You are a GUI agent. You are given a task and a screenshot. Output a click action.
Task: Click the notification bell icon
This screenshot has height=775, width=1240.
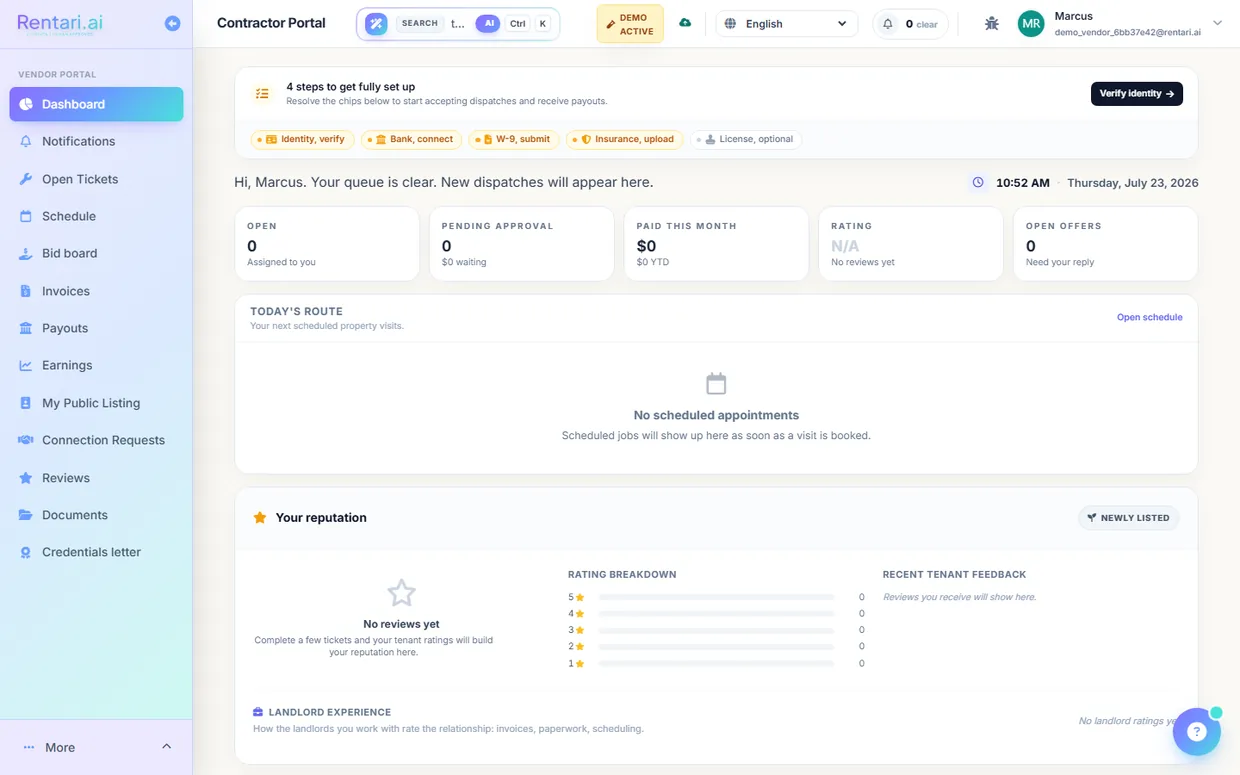click(x=887, y=24)
